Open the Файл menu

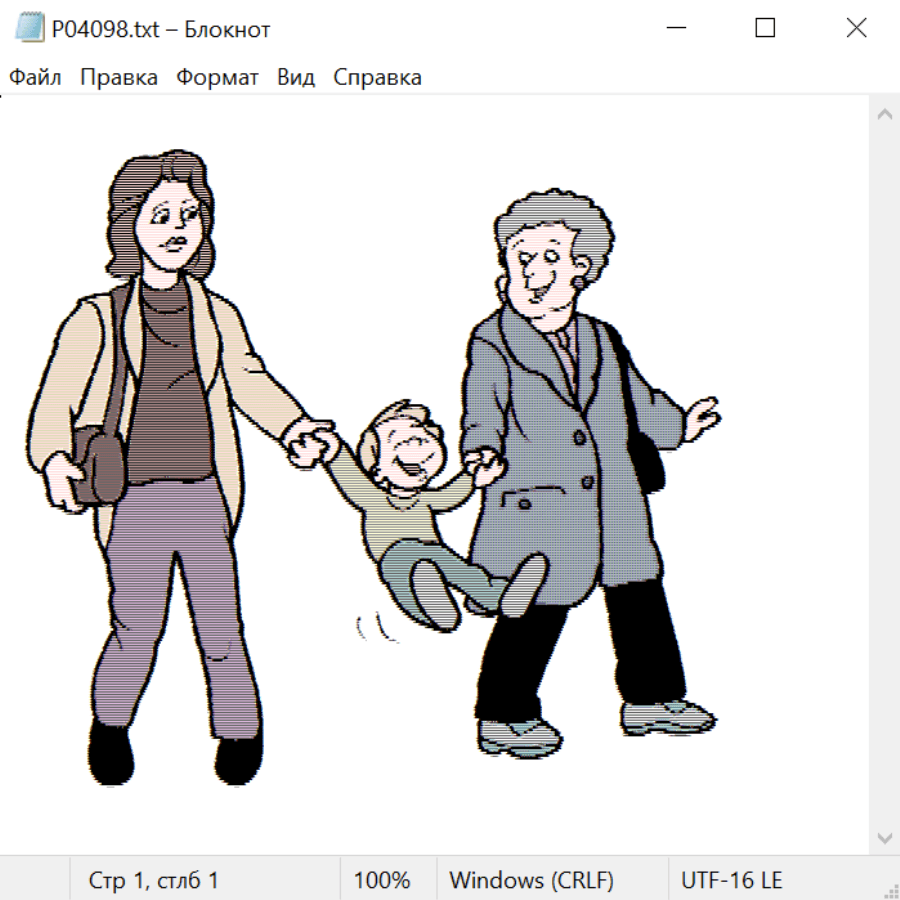click(35, 78)
